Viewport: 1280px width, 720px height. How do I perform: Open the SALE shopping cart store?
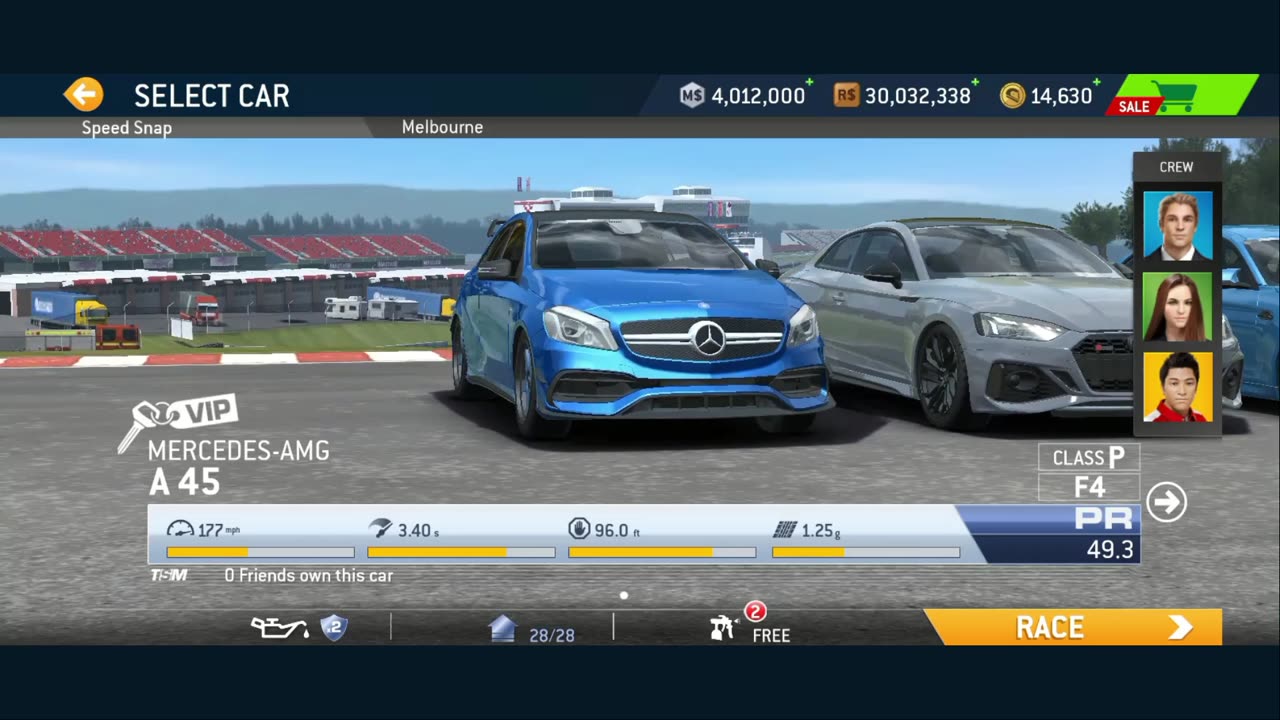(x=1181, y=96)
